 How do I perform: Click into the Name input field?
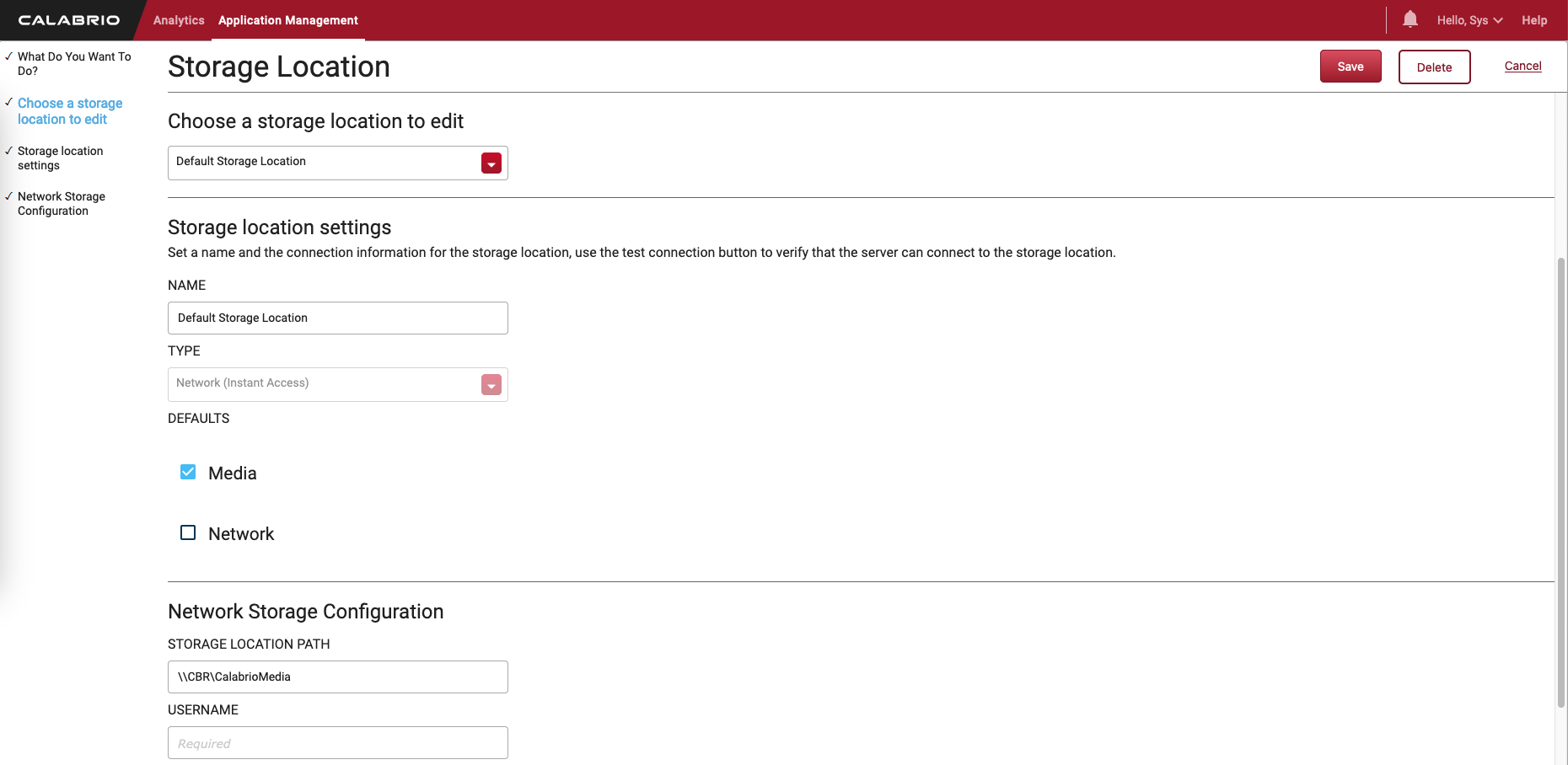[337, 318]
